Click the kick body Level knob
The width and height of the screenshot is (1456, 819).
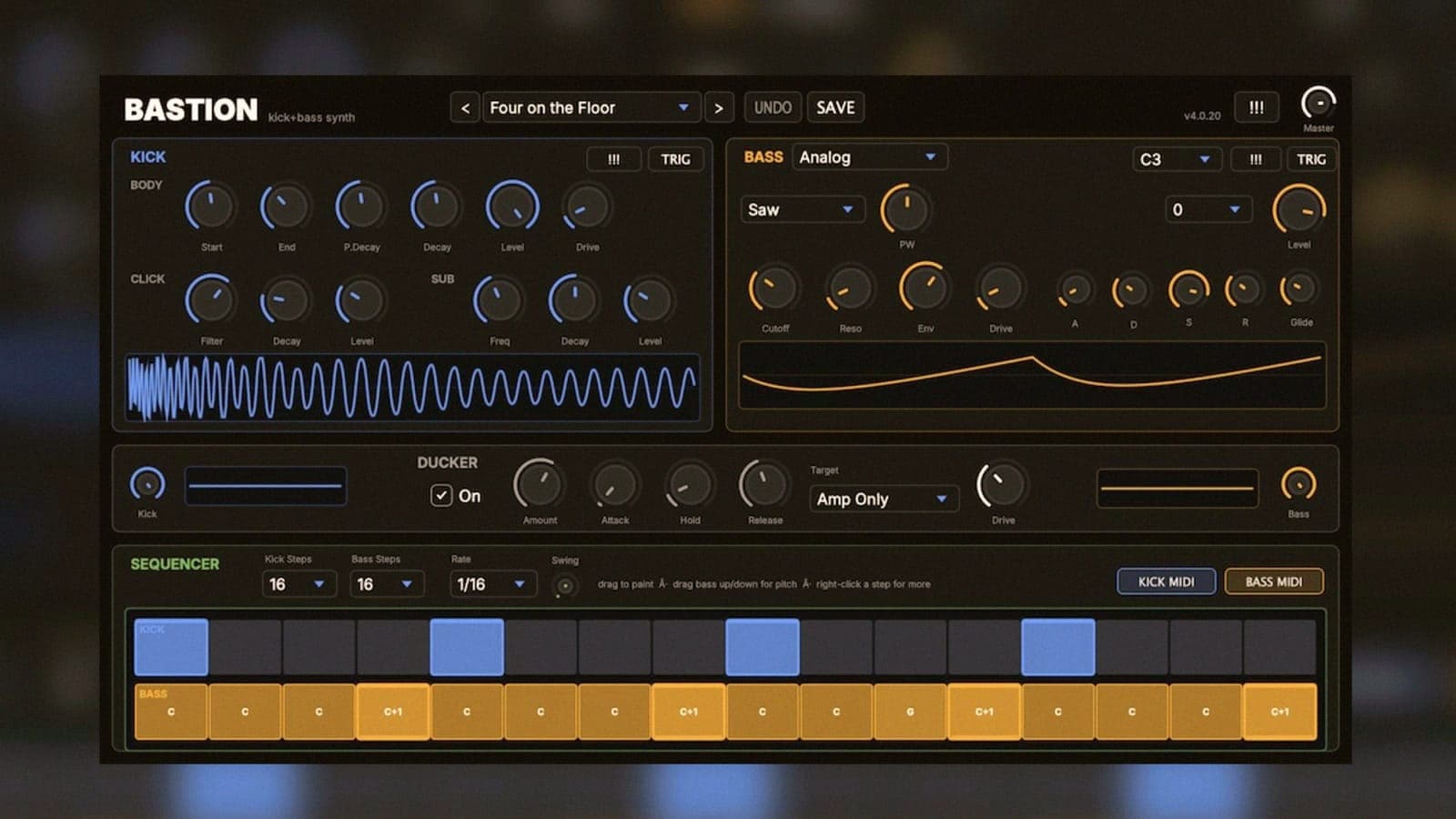tap(512, 207)
